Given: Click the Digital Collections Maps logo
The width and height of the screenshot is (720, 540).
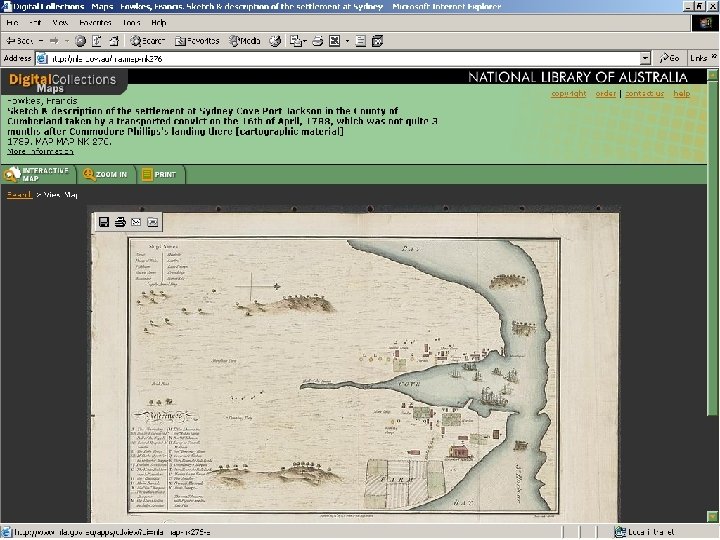Looking at the screenshot, I should [62, 82].
